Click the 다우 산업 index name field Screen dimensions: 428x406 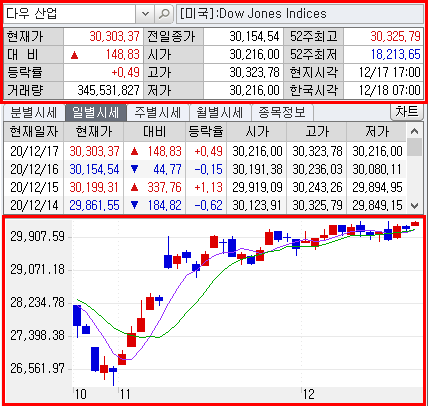click(70, 14)
